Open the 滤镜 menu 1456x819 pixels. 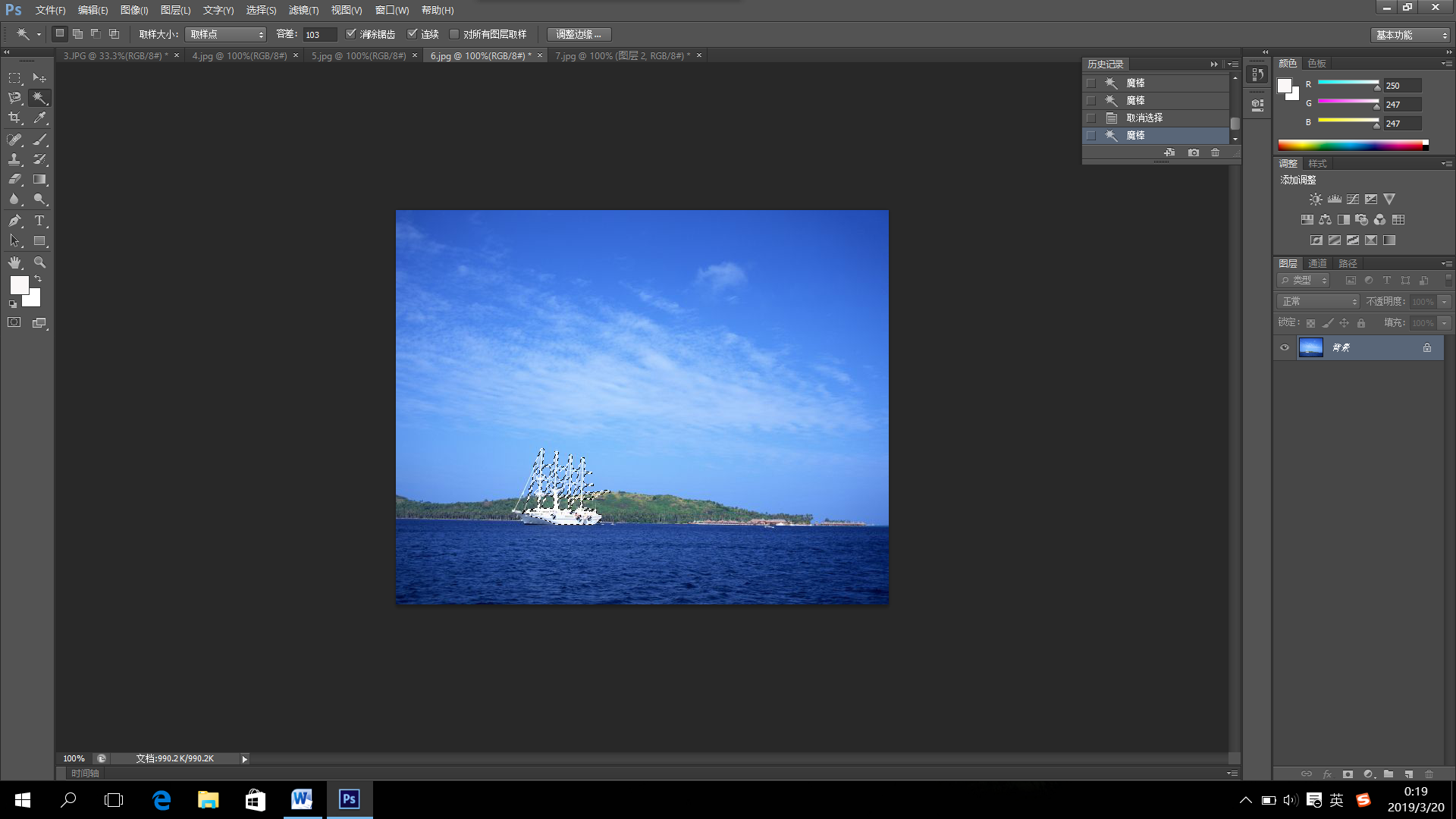[303, 11]
